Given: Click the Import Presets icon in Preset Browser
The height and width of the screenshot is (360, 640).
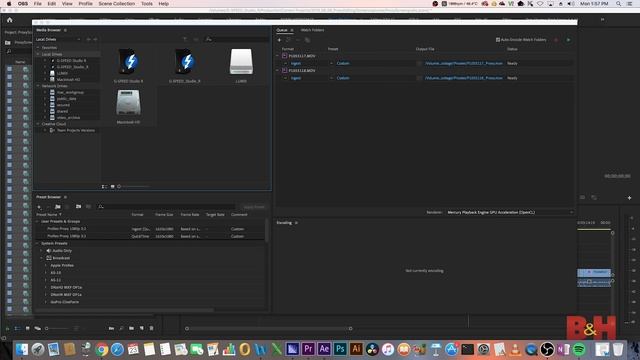Looking at the screenshot, I should coord(78,207).
